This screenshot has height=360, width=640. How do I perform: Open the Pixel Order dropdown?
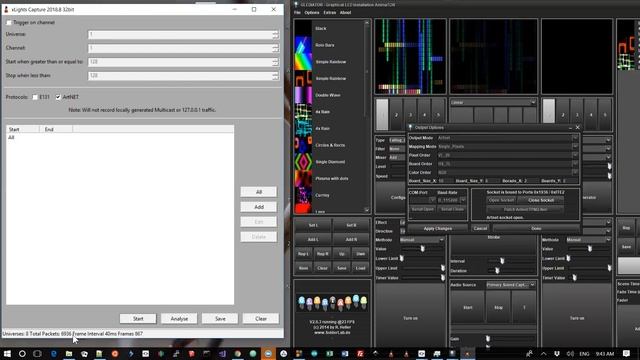[575, 155]
